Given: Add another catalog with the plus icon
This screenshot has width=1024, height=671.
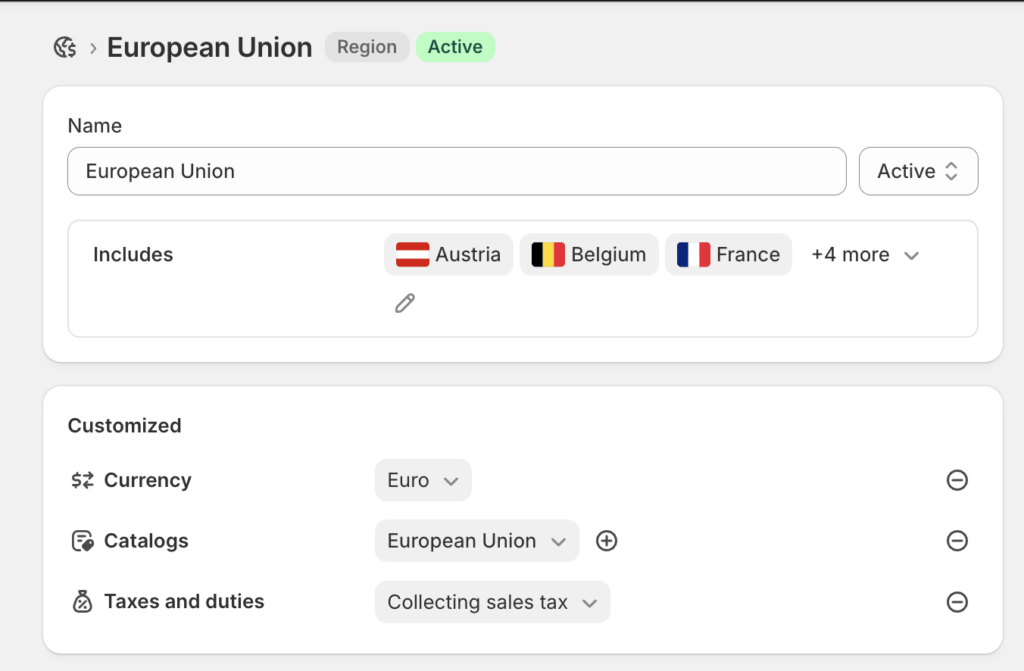Looking at the screenshot, I should coord(606,541).
